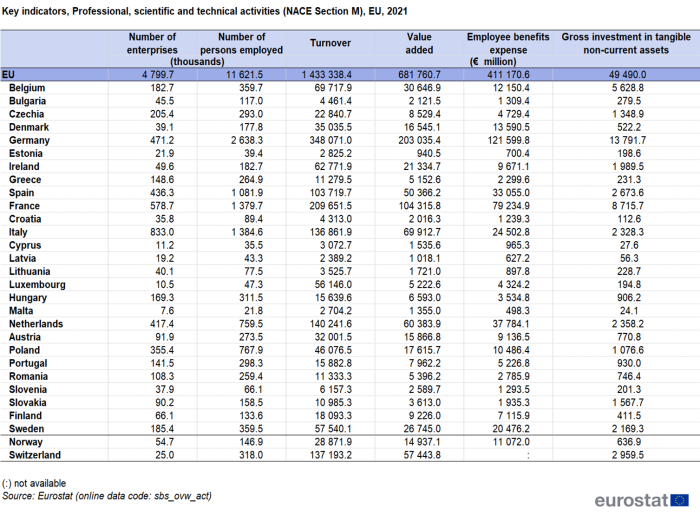Click the 'Italy' row label

click(18, 232)
